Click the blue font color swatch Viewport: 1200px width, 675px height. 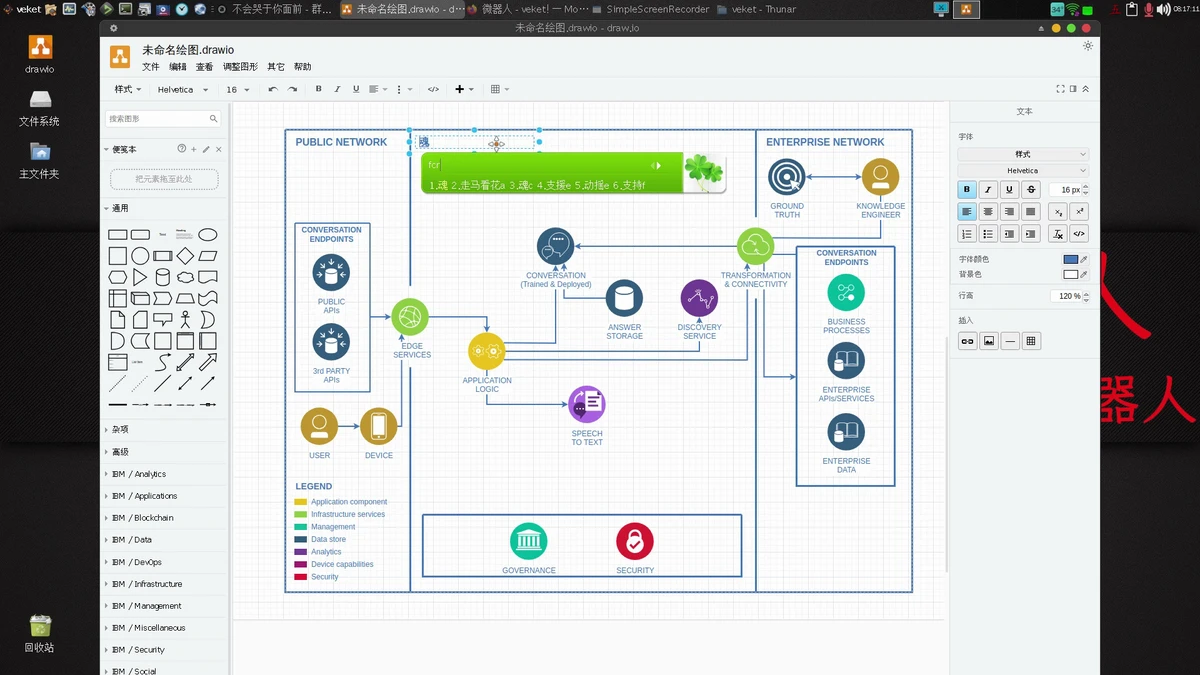coord(1070,260)
